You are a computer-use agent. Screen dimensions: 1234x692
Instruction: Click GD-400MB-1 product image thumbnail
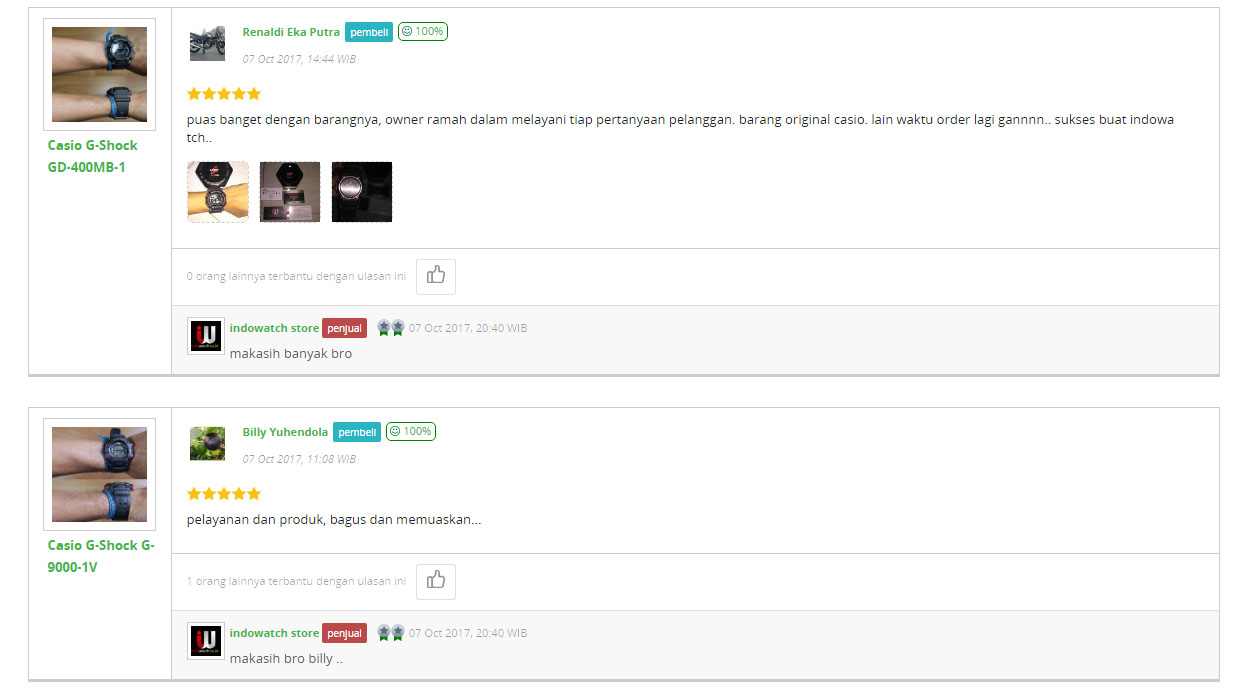pyautogui.click(x=99, y=74)
